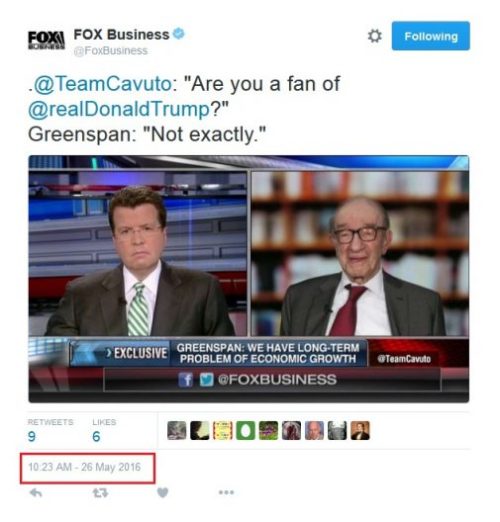The image size is (500, 522).
Task: Like the tweet with heart icon
Action: point(163,492)
